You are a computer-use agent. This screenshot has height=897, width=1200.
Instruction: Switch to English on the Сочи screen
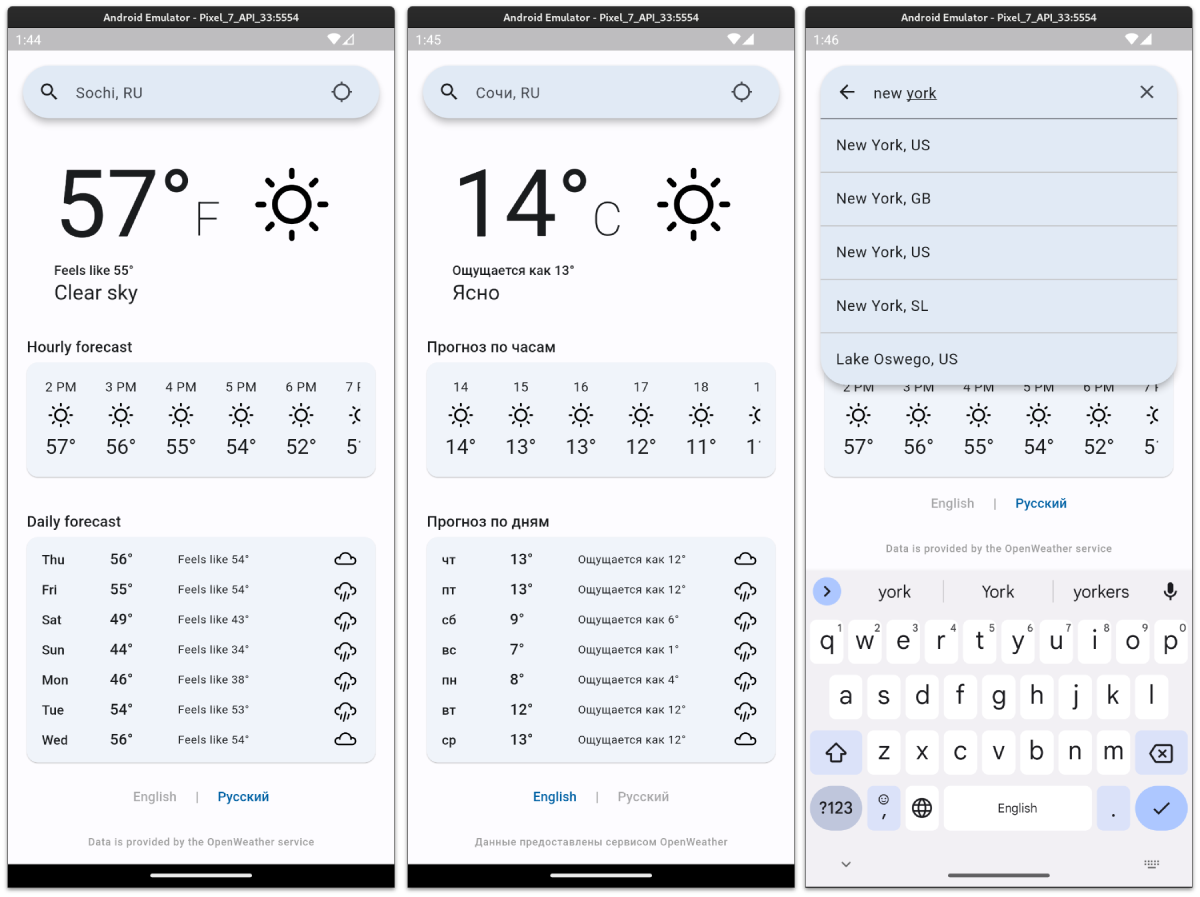pos(555,797)
